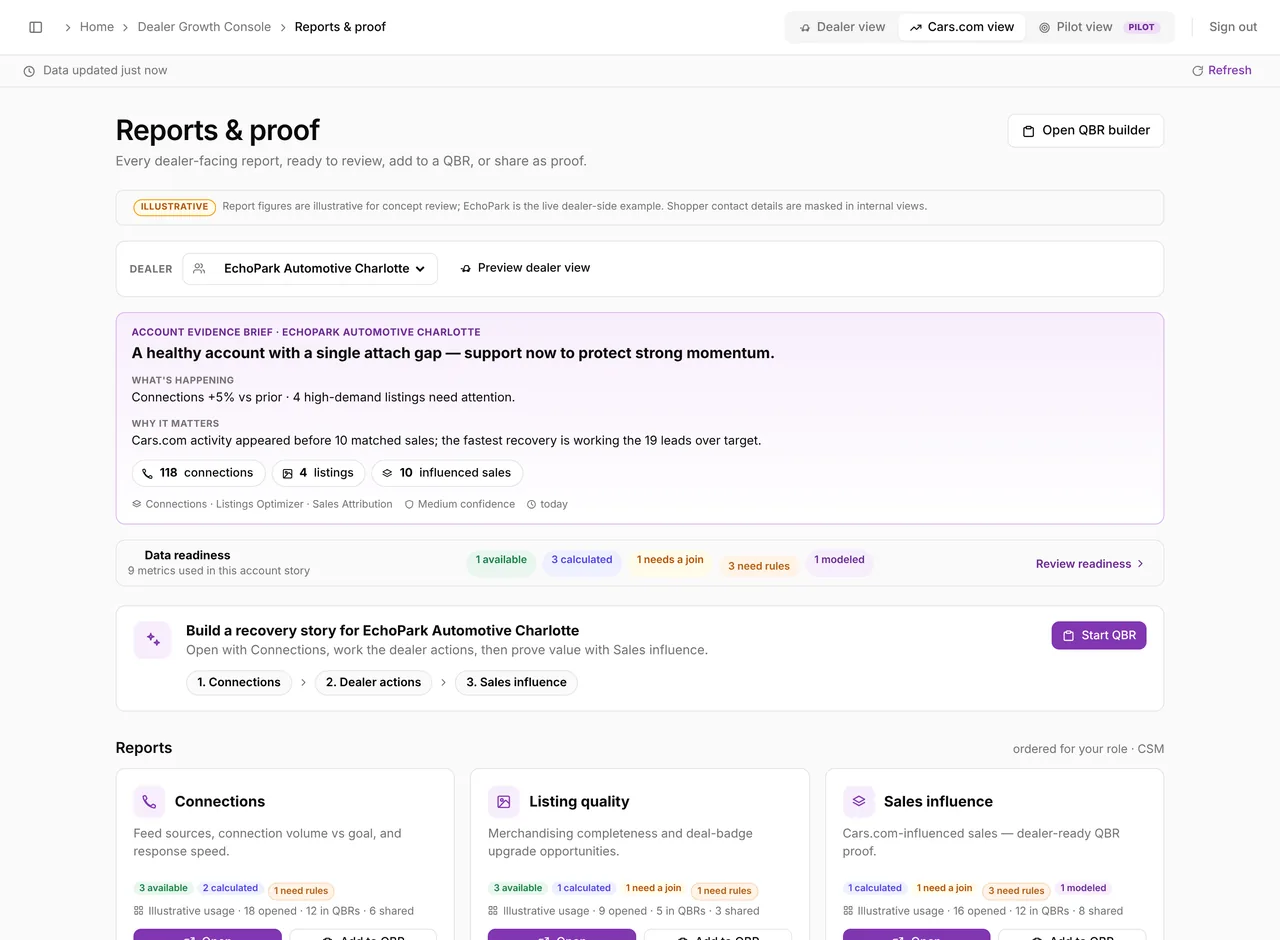Click "1 need a join" on Sales influence card

(x=945, y=888)
